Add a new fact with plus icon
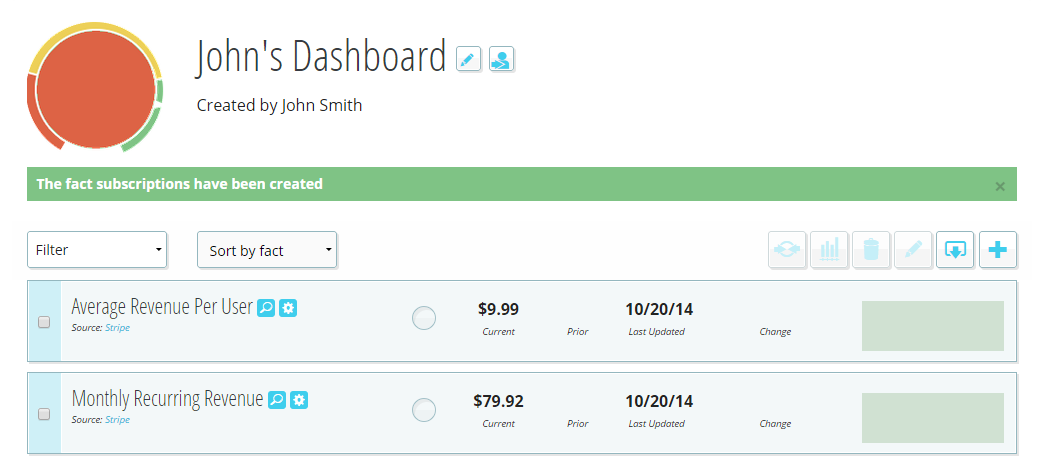 coord(998,249)
